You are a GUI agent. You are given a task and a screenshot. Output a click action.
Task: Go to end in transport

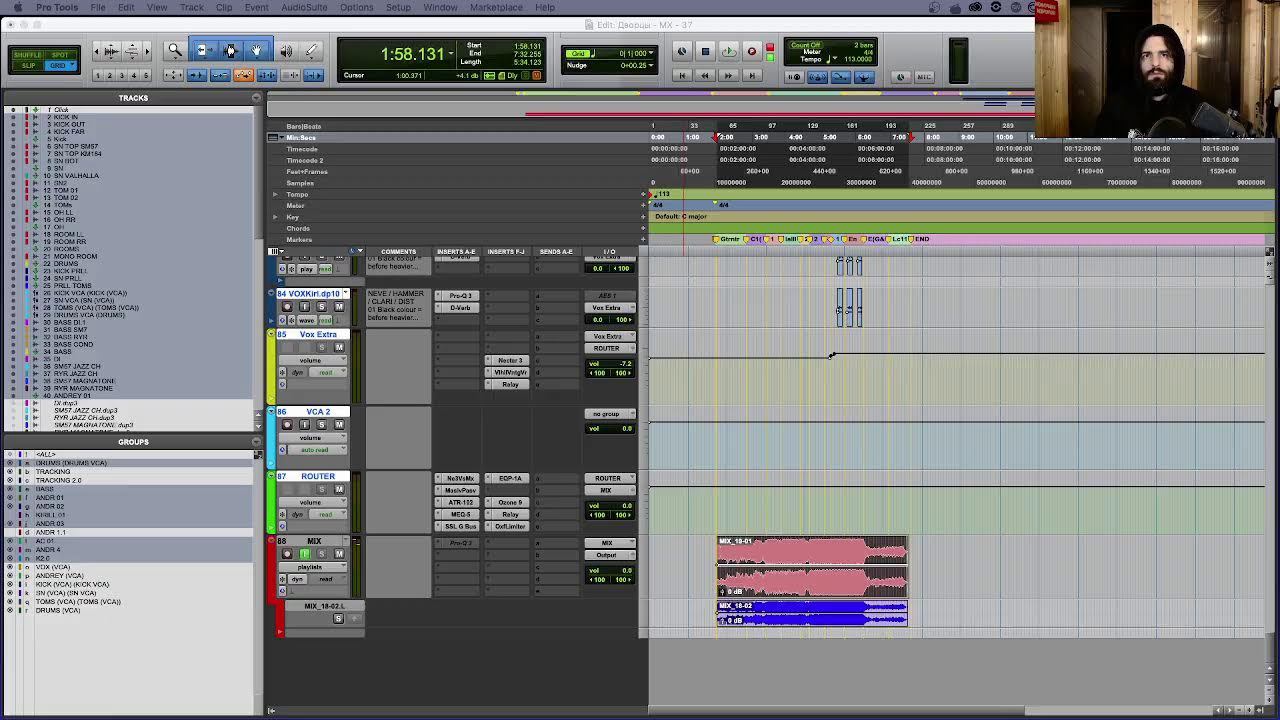pos(752,75)
